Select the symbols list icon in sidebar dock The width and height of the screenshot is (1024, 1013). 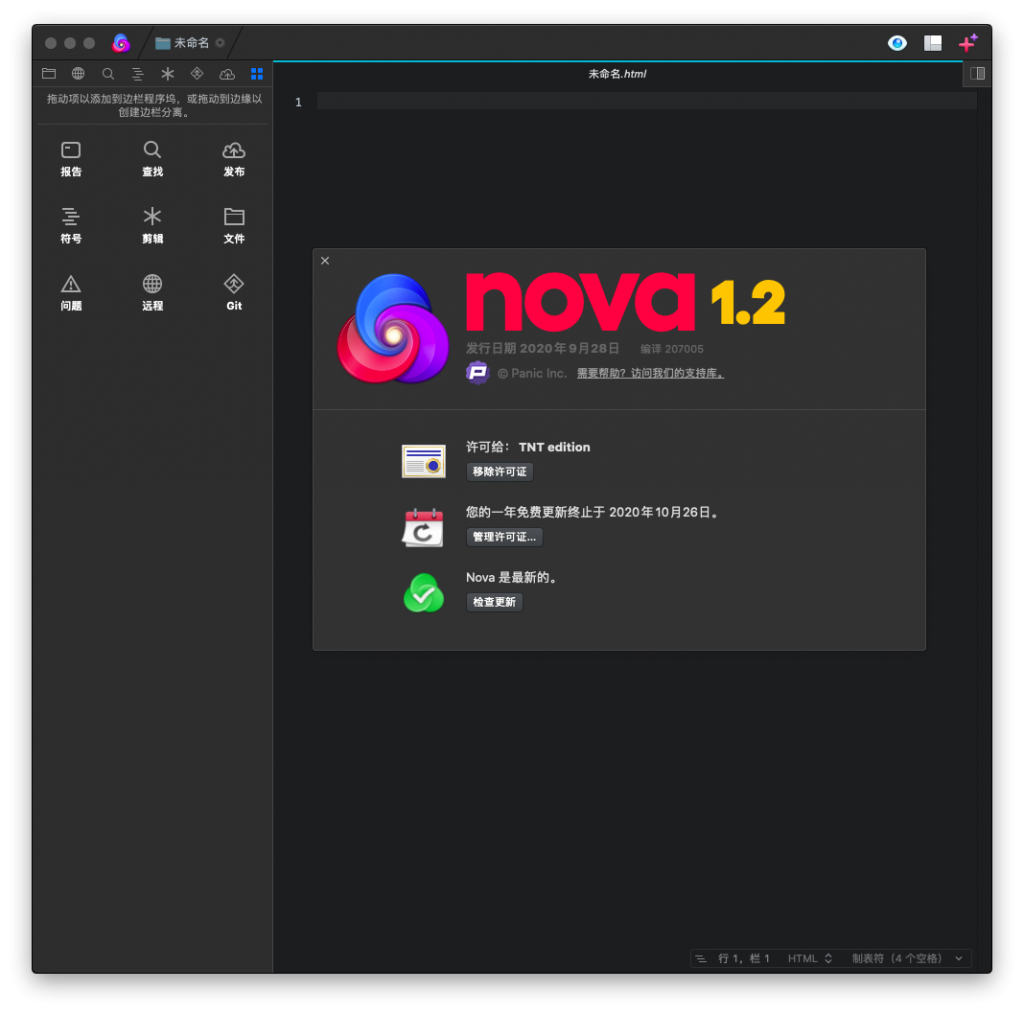(137, 74)
